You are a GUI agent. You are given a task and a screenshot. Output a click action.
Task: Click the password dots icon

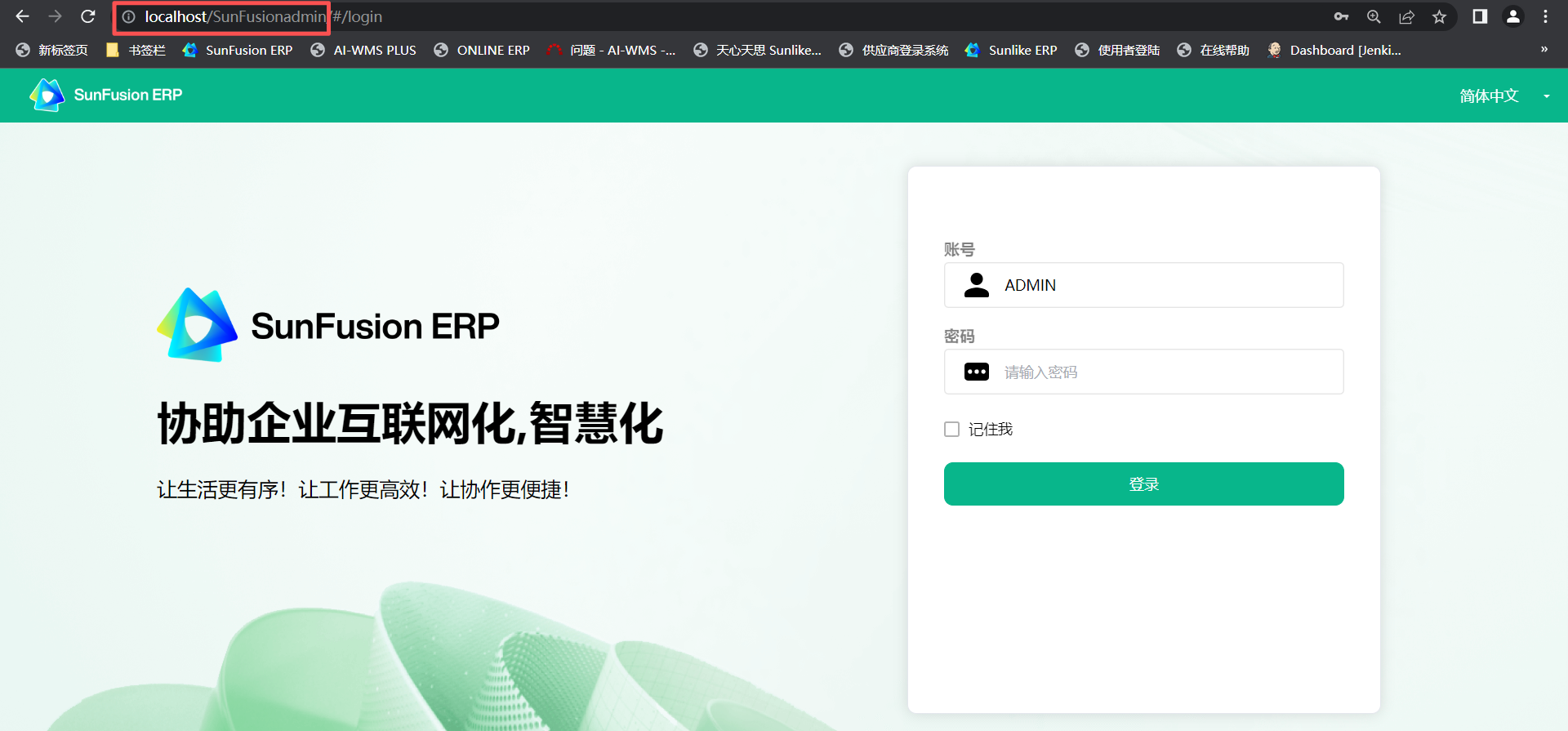pyautogui.click(x=977, y=372)
